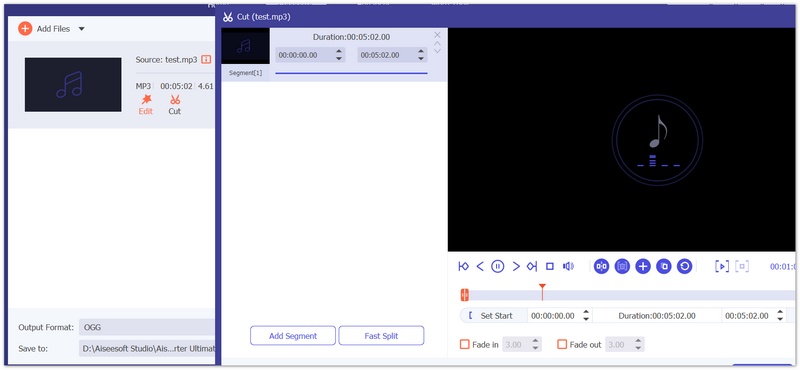Adjust the Fade in duration stepper

535,344
